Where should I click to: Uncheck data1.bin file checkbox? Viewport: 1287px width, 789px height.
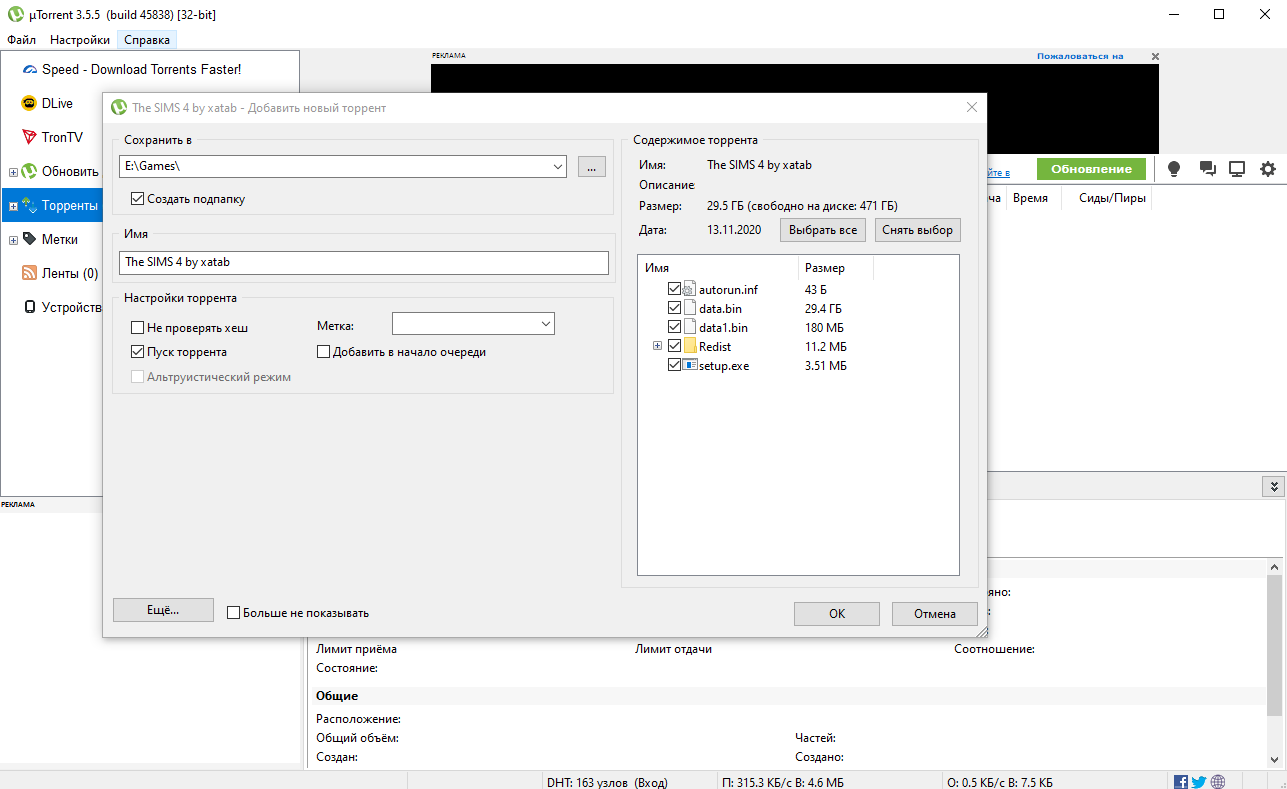coord(674,327)
